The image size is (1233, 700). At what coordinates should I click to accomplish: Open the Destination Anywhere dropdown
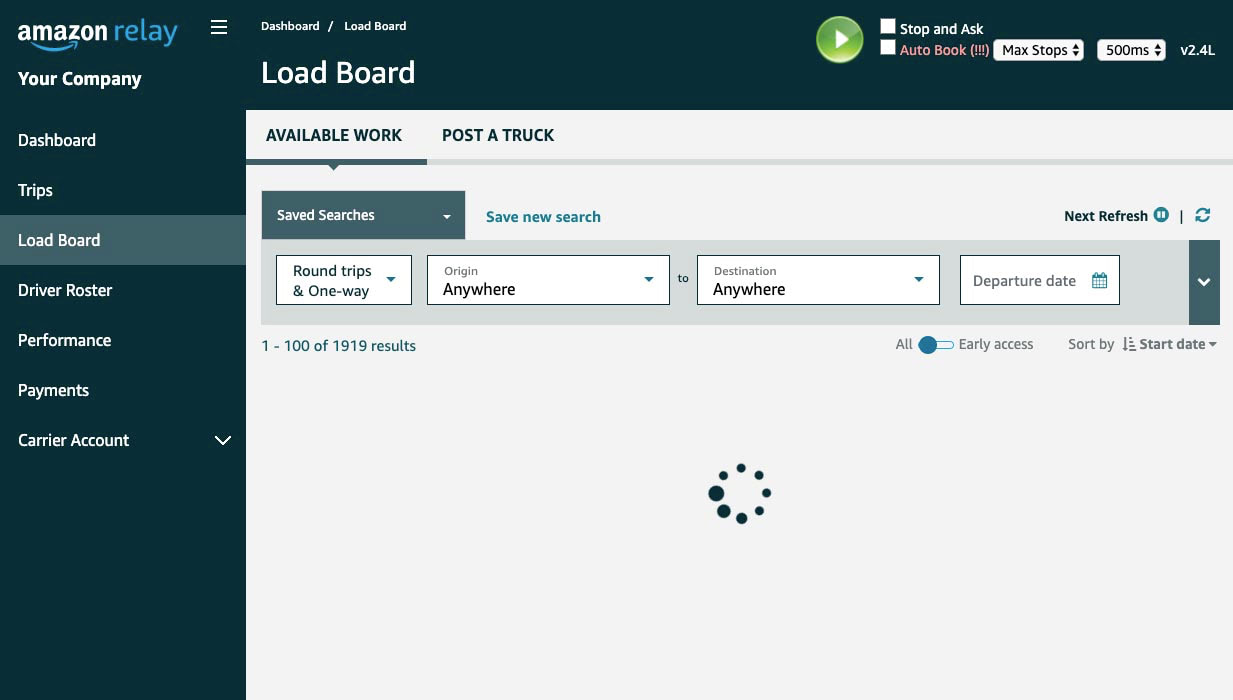818,280
